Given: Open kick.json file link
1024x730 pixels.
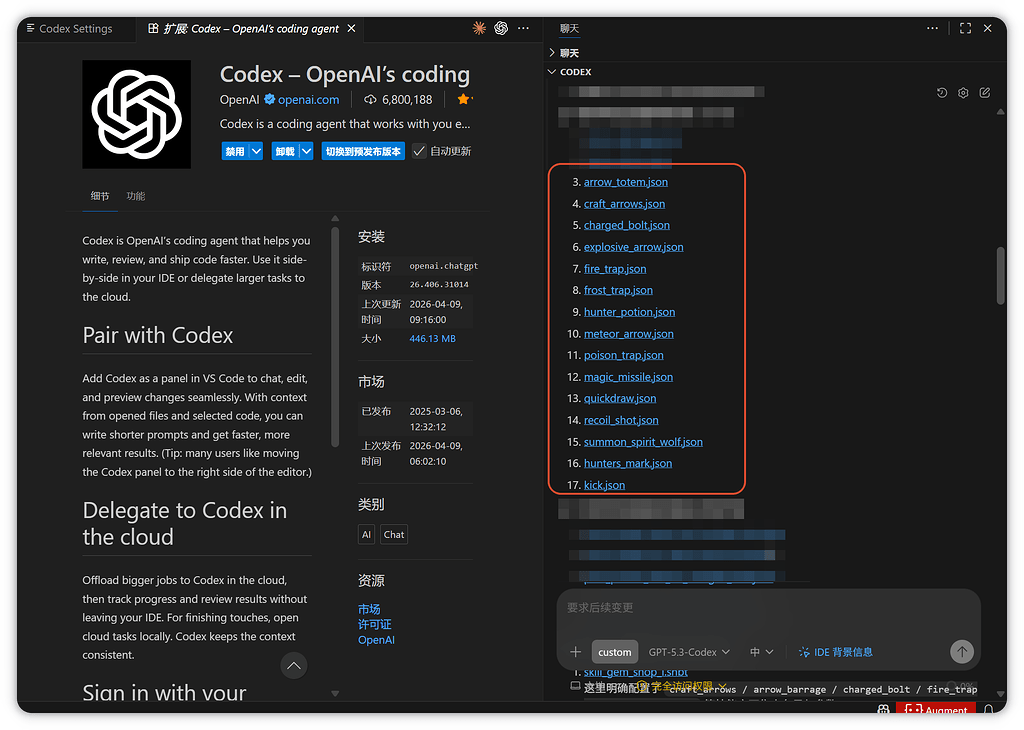Looking at the screenshot, I should (604, 485).
